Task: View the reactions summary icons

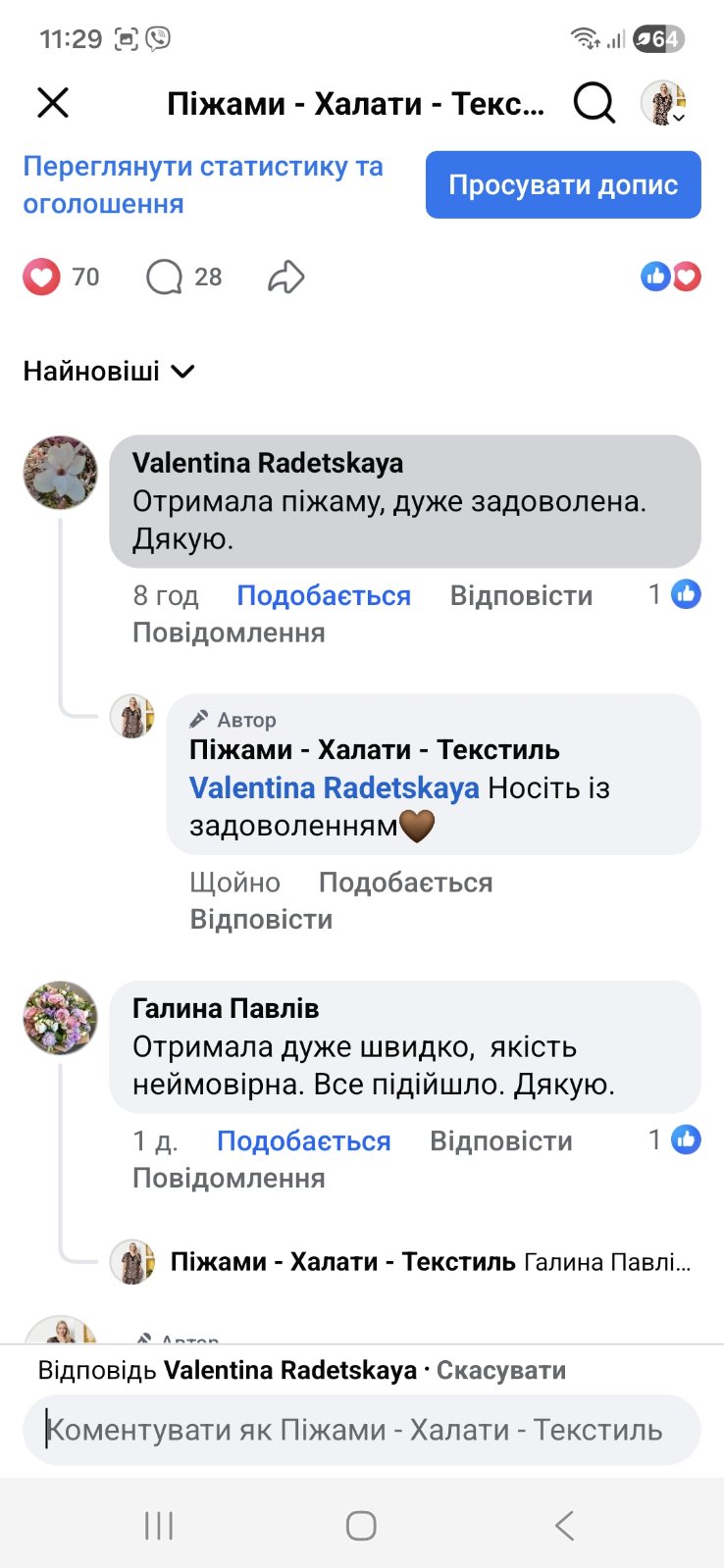Action: click(671, 278)
